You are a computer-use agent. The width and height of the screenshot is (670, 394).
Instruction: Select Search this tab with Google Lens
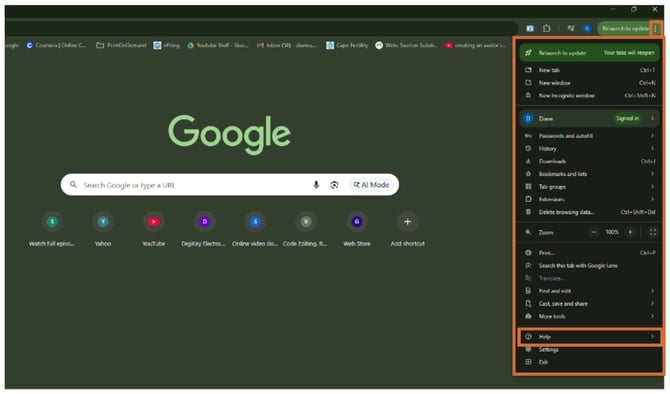click(x=590, y=266)
